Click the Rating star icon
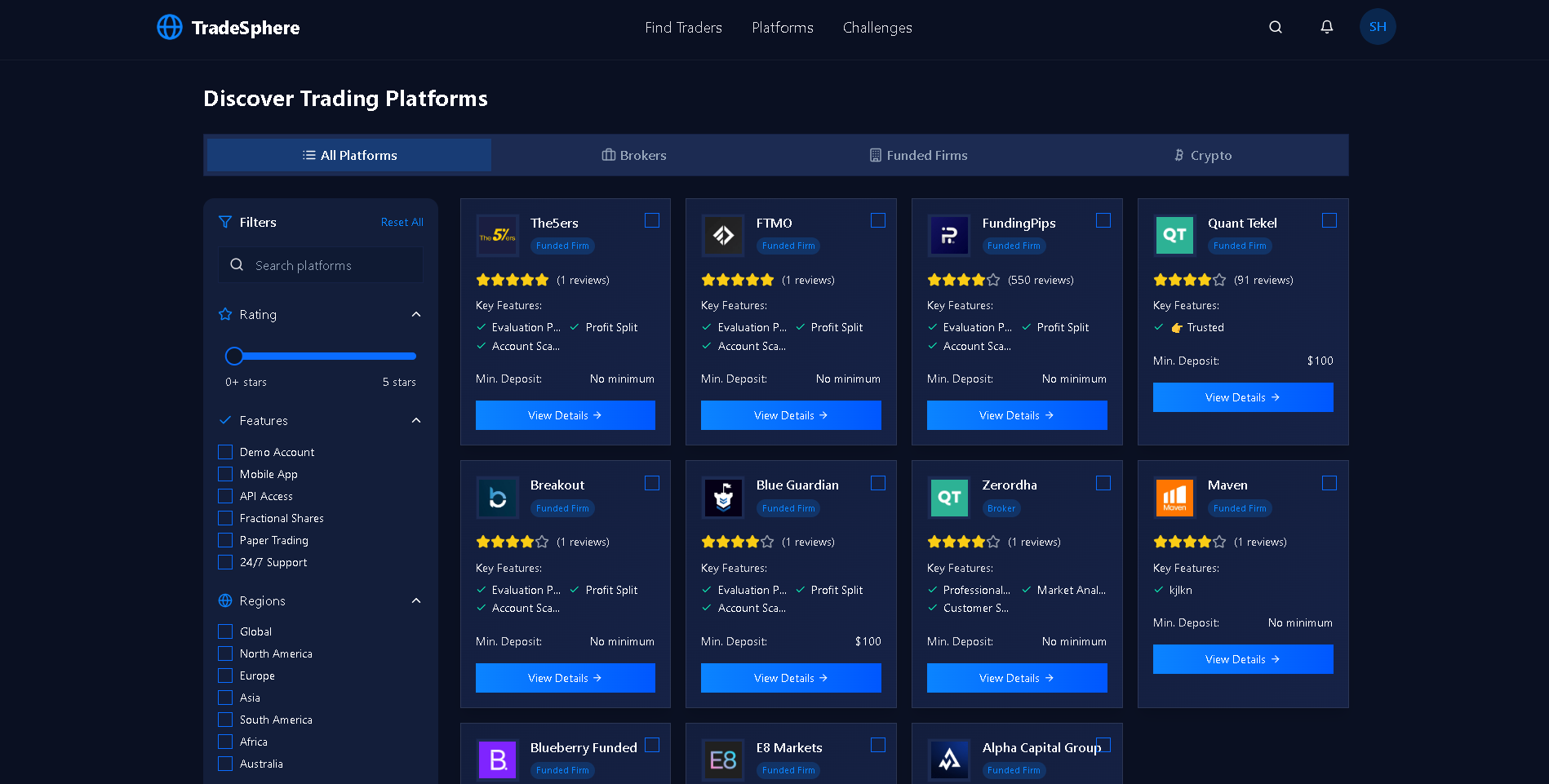The width and height of the screenshot is (1549, 784). pos(225,314)
